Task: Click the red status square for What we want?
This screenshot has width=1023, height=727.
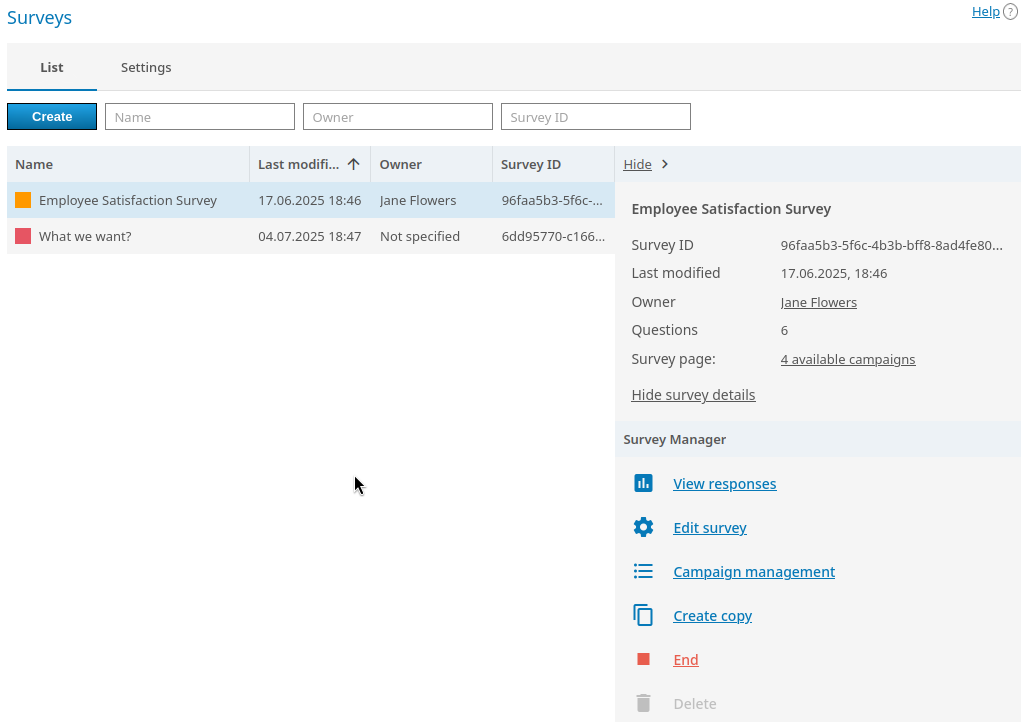Action: coord(23,237)
